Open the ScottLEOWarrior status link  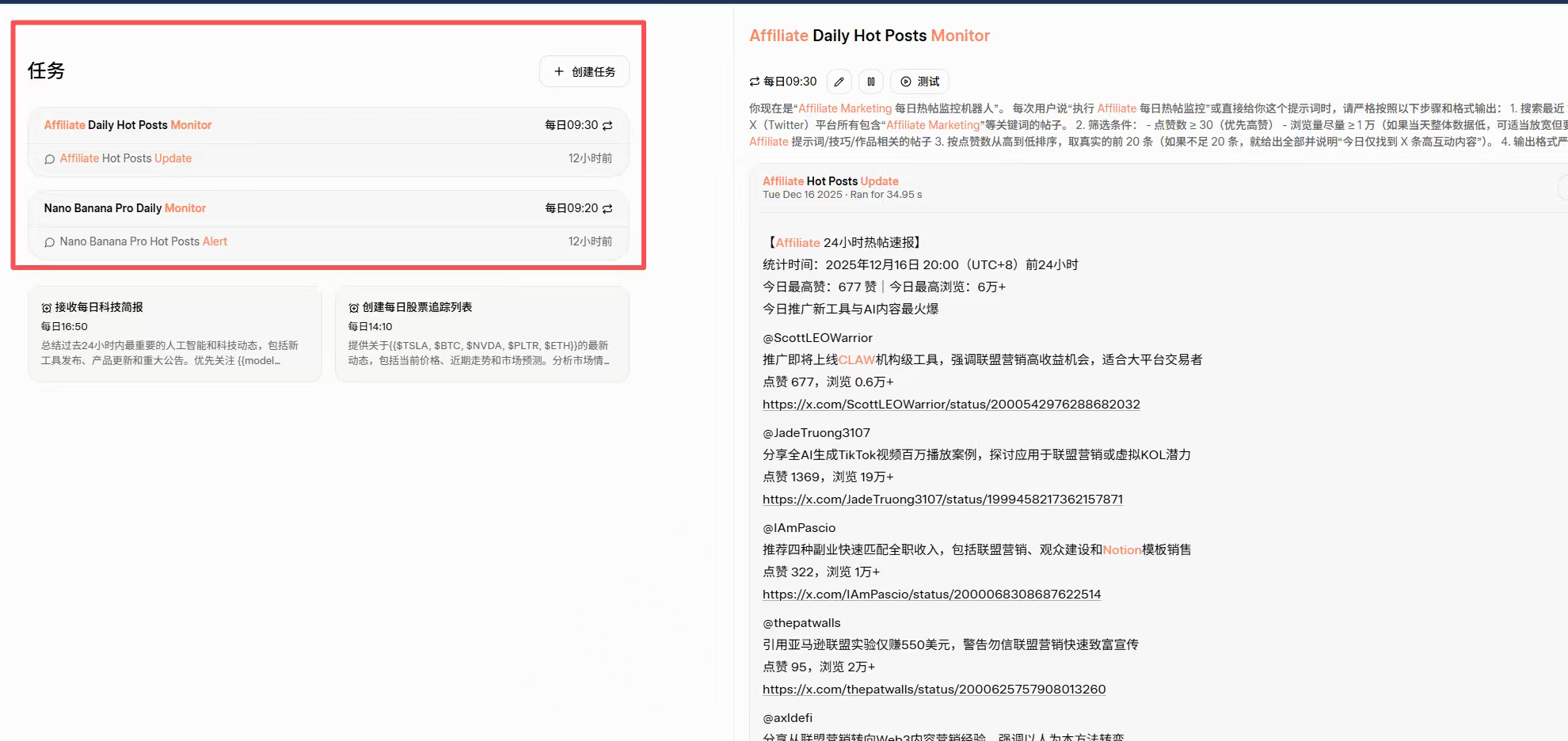pos(951,404)
